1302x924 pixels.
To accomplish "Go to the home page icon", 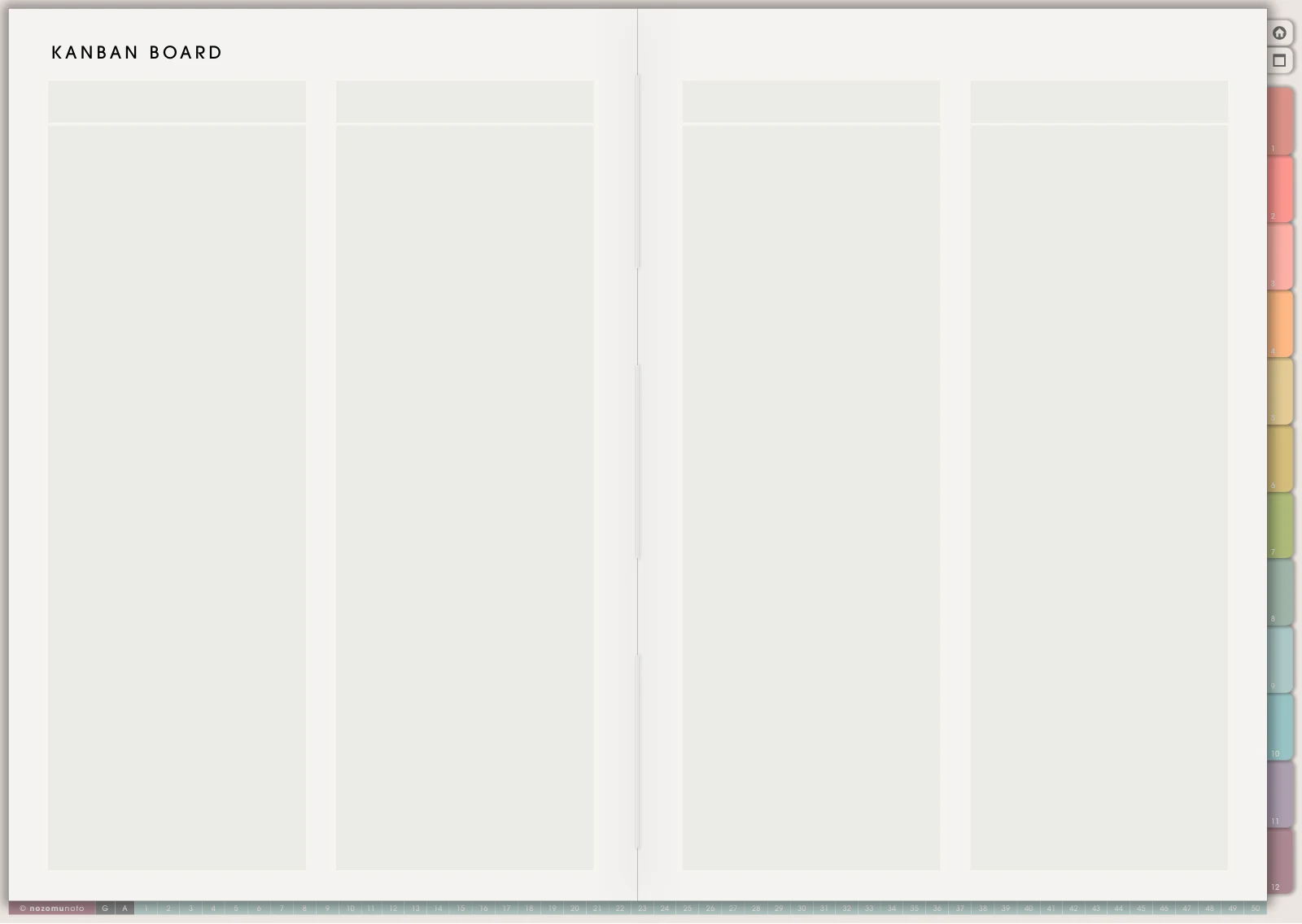I will coord(1279,33).
